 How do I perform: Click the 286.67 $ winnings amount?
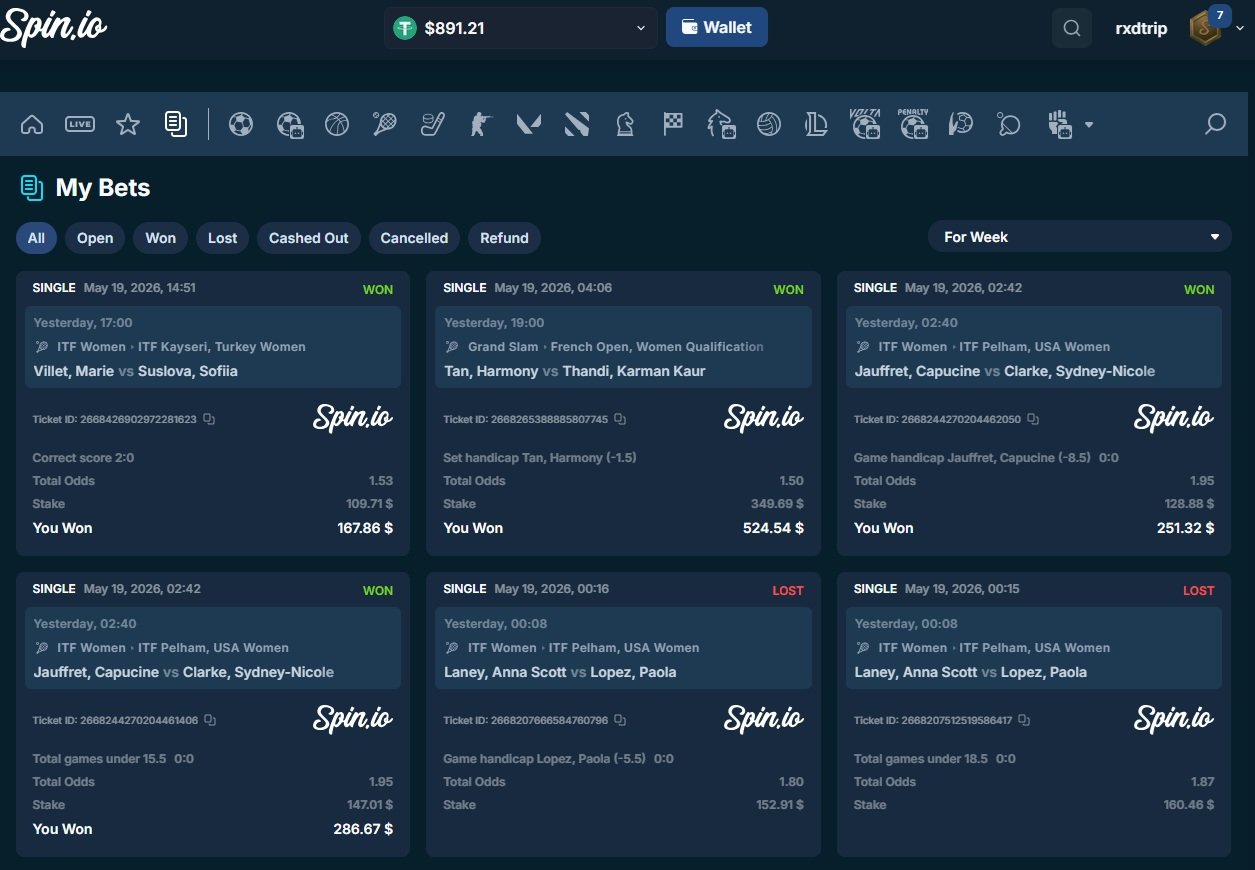point(363,829)
